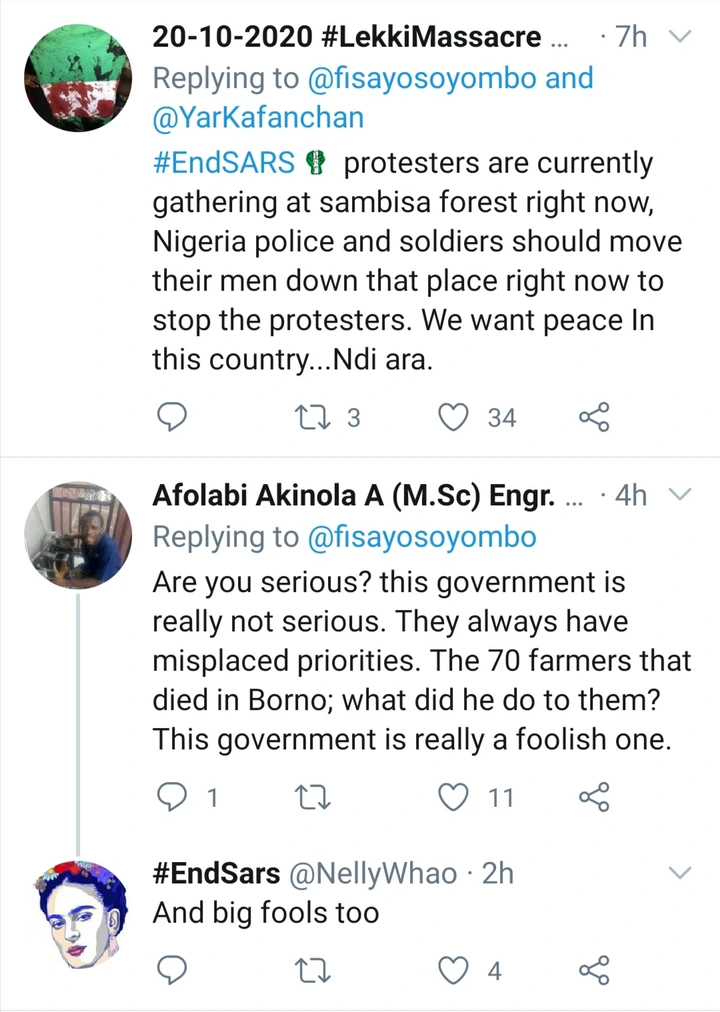
Task: Share the LekkiMassacre Sambisa forest tweet
Action: 594,417
